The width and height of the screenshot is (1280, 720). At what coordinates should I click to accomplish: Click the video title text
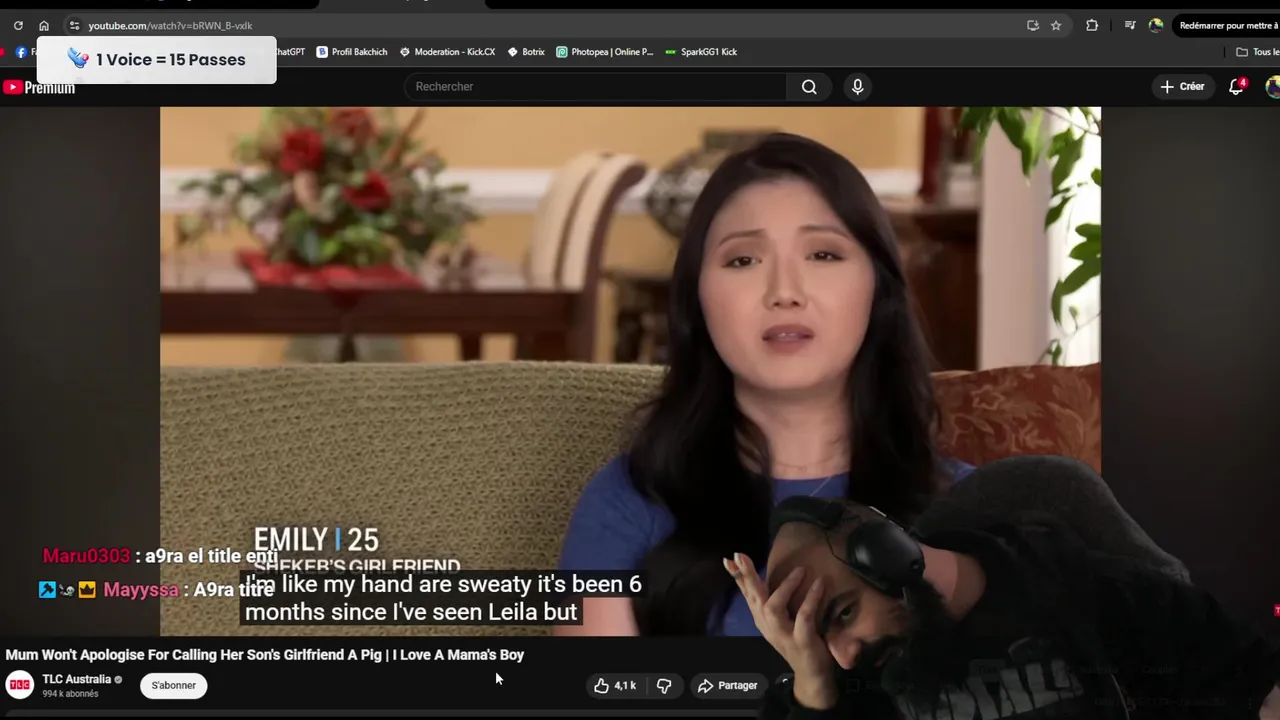point(265,655)
